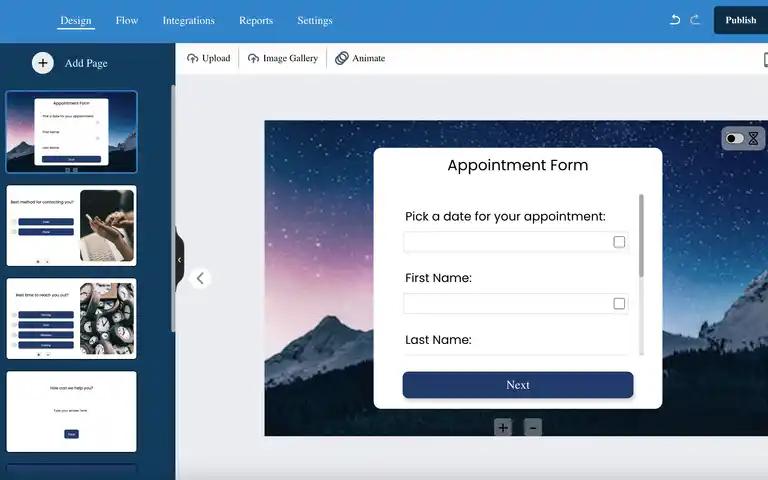Click the plus button below the form
768x480 pixels.
point(503,427)
